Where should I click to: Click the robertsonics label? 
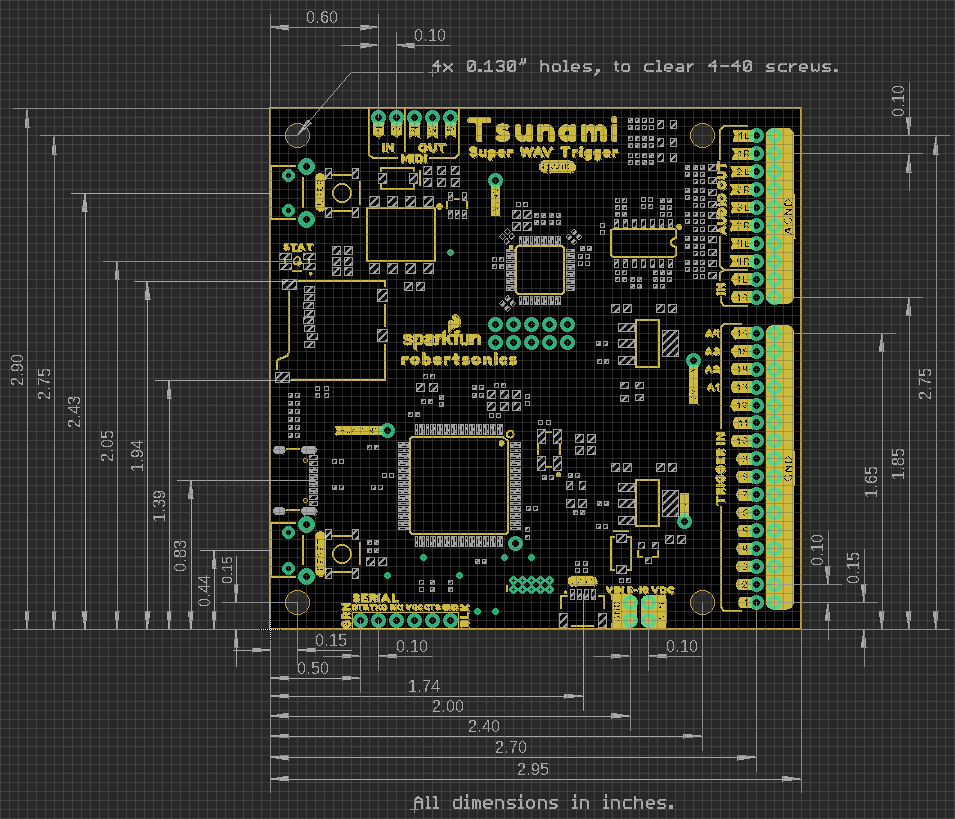point(459,360)
